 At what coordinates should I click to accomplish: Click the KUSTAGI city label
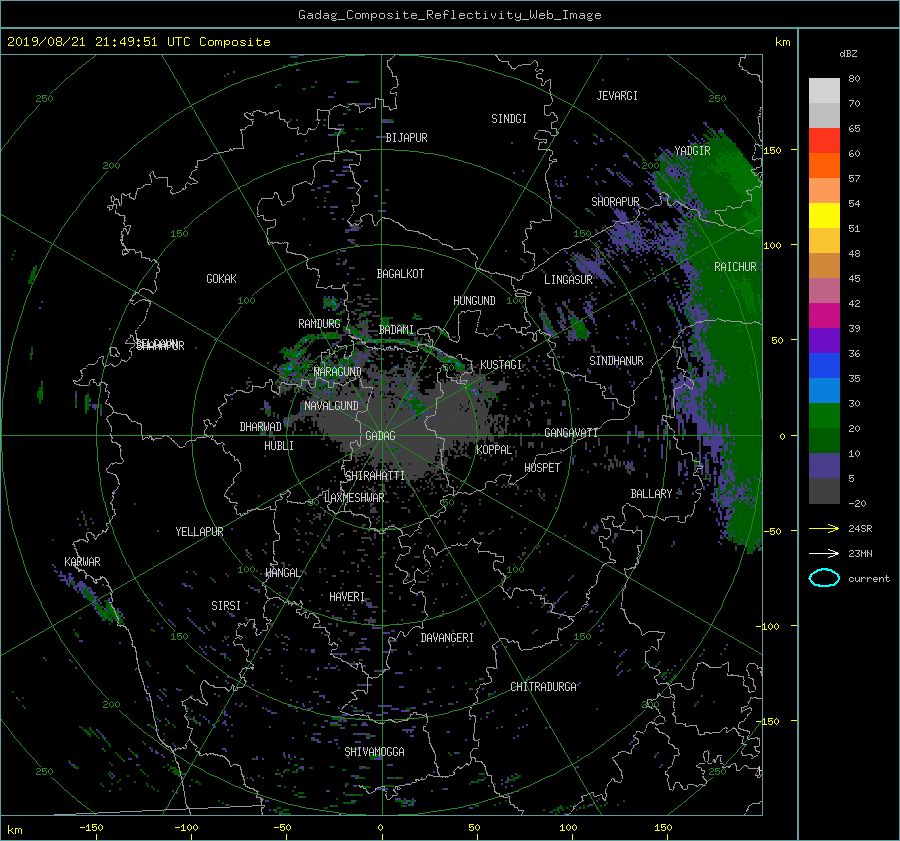501,365
